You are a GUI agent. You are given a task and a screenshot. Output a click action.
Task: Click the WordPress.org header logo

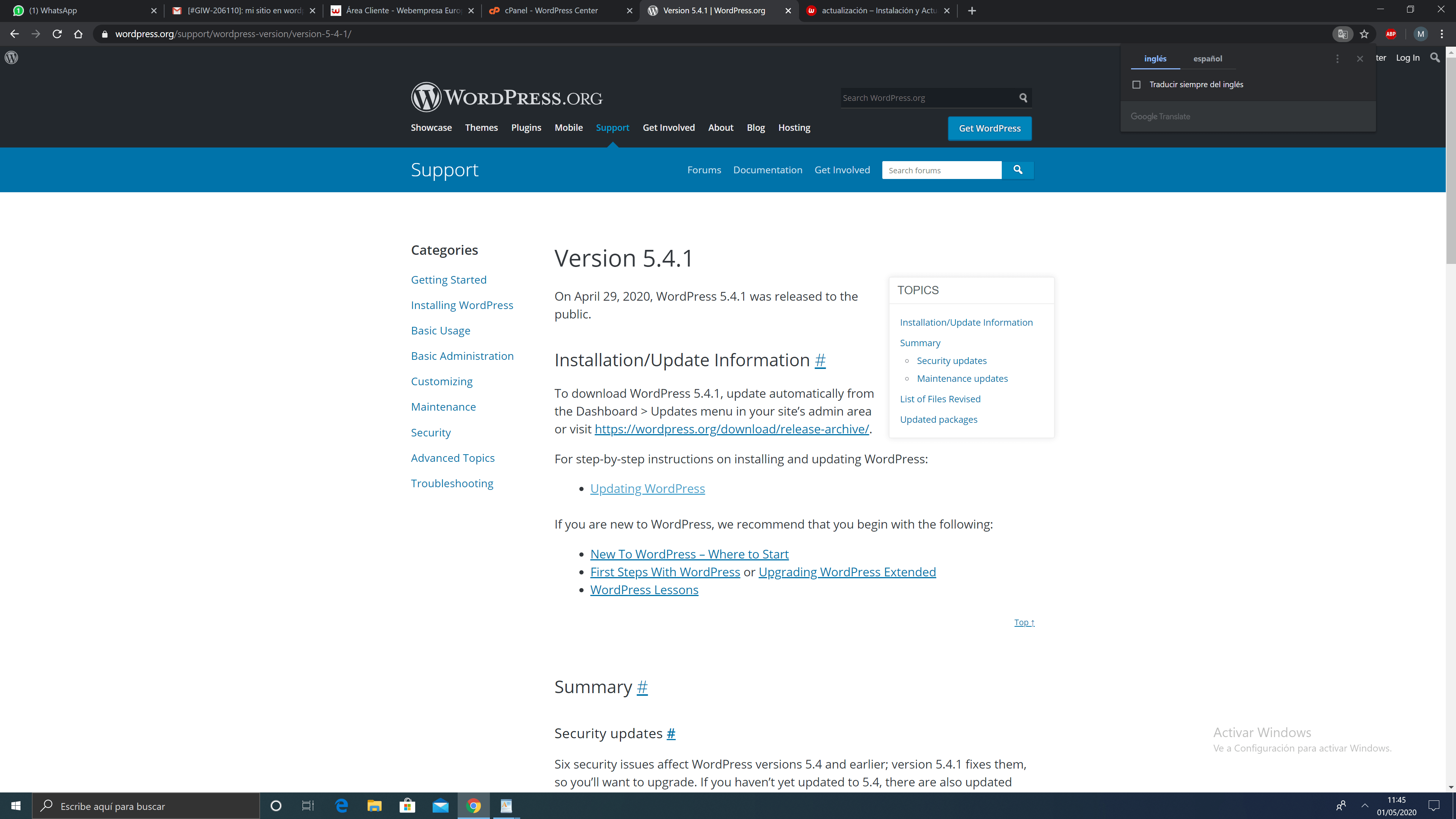click(x=507, y=97)
